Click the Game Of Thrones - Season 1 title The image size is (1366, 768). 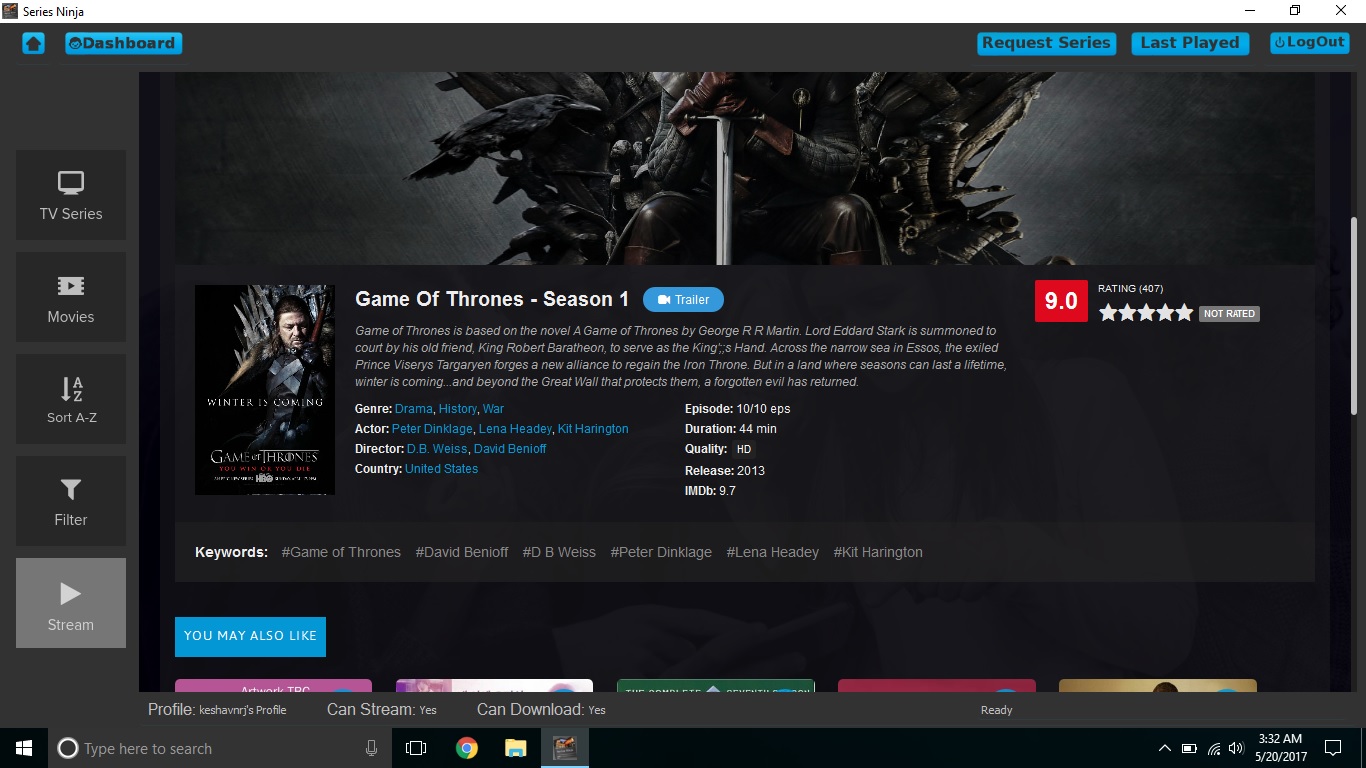(492, 299)
